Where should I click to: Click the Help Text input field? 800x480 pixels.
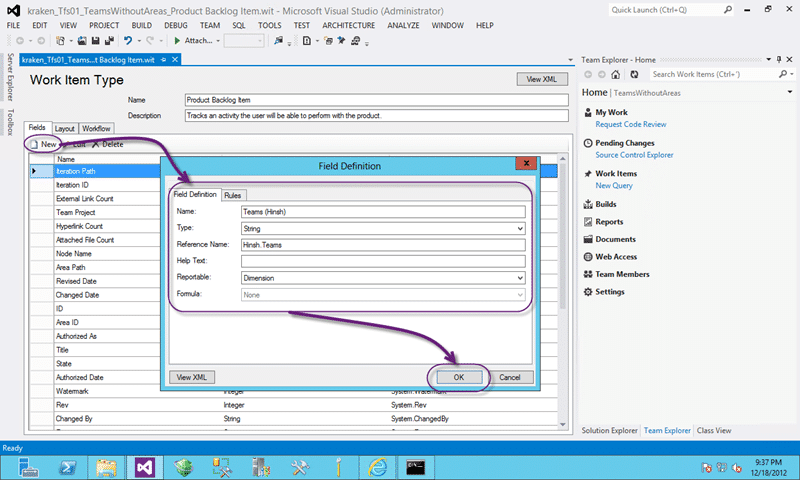click(383, 261)
